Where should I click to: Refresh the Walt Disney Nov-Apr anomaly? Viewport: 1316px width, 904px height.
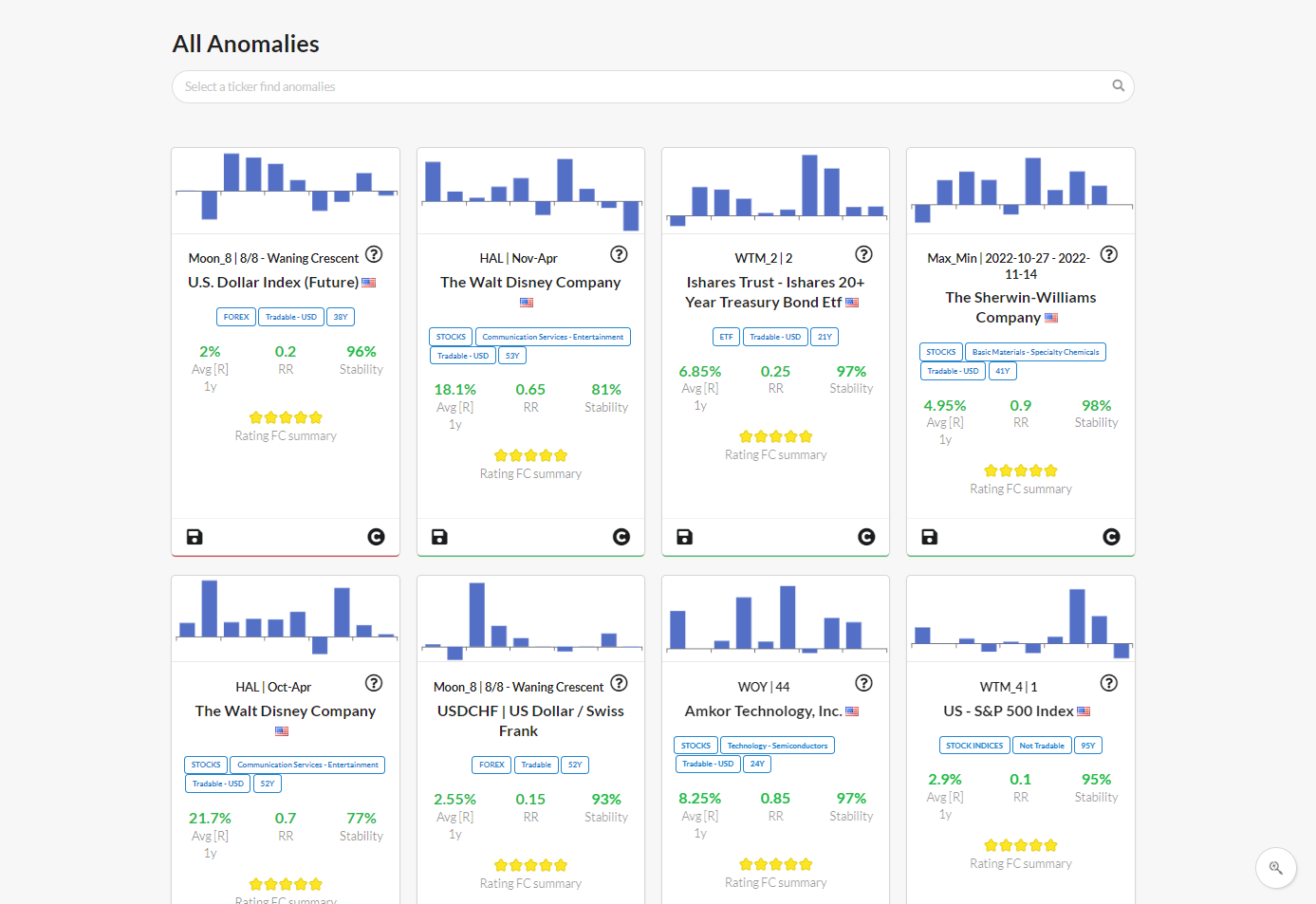(621, 537)
